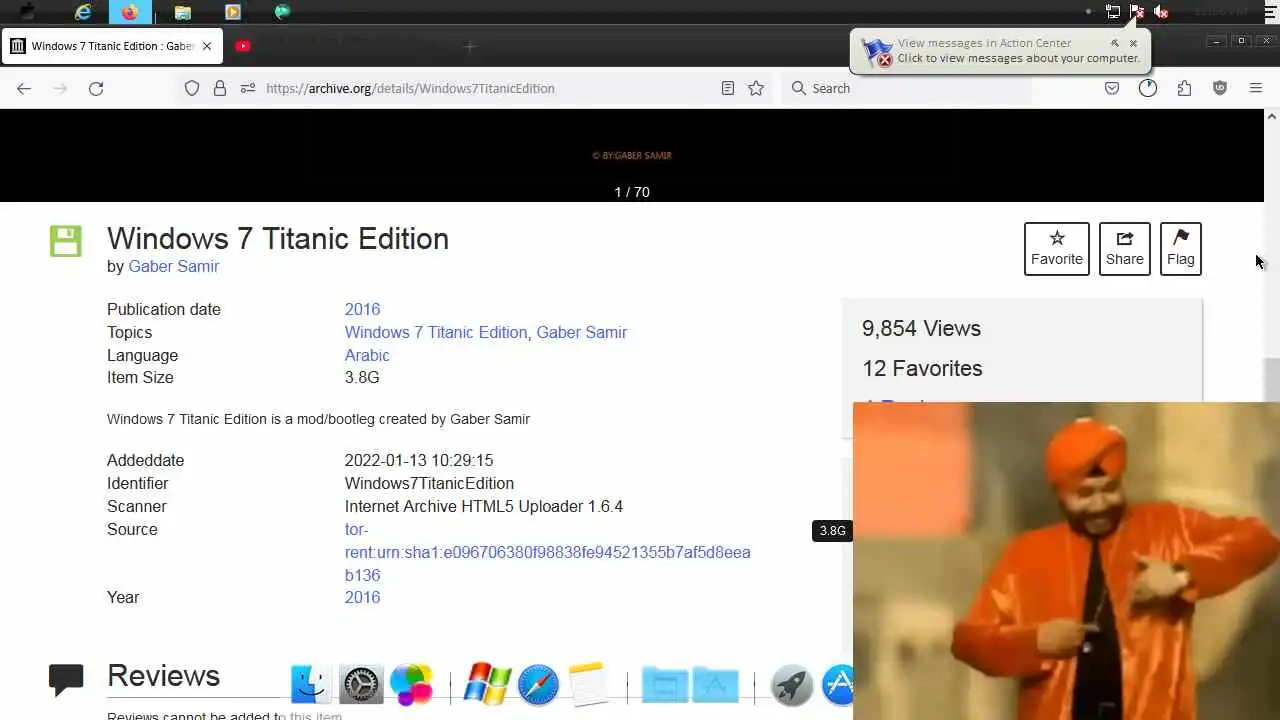Launch Safari compass from the dock
The image size is (1280, 720).
[x=538, y=685]
